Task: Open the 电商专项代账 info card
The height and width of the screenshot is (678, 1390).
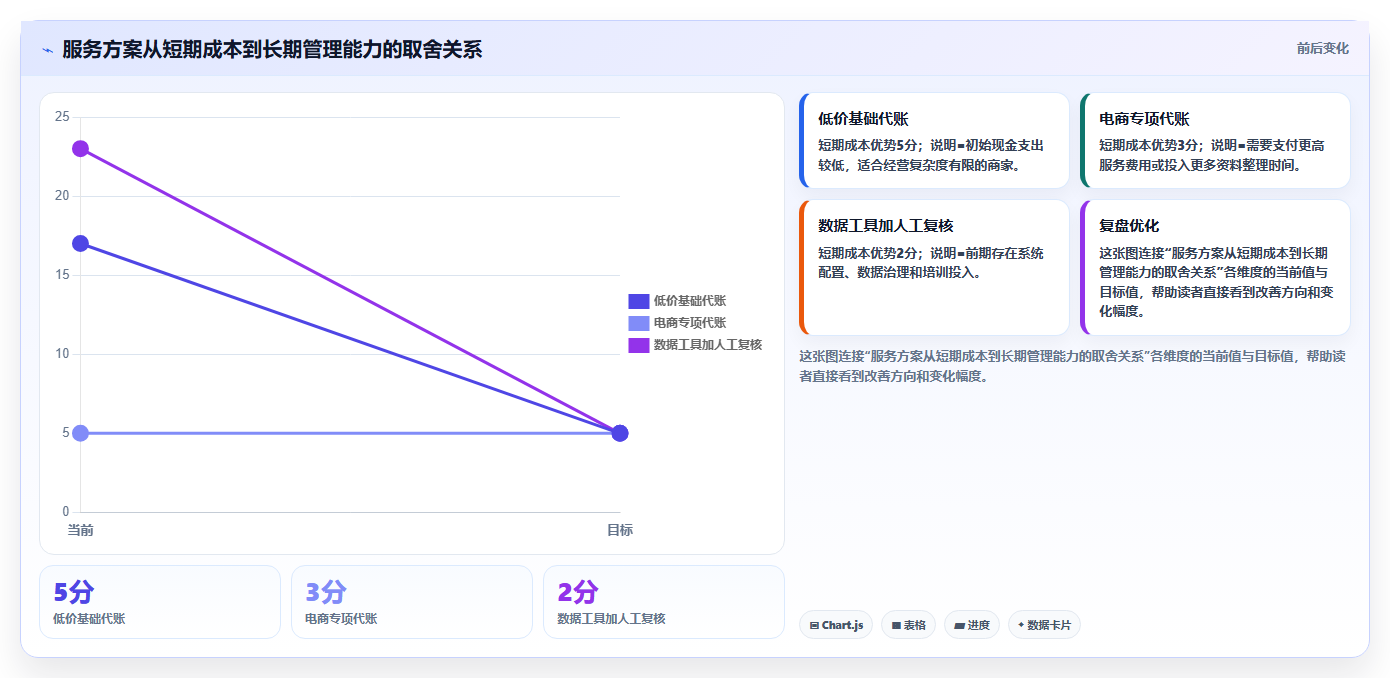Action: click(x=1215, y=141)
